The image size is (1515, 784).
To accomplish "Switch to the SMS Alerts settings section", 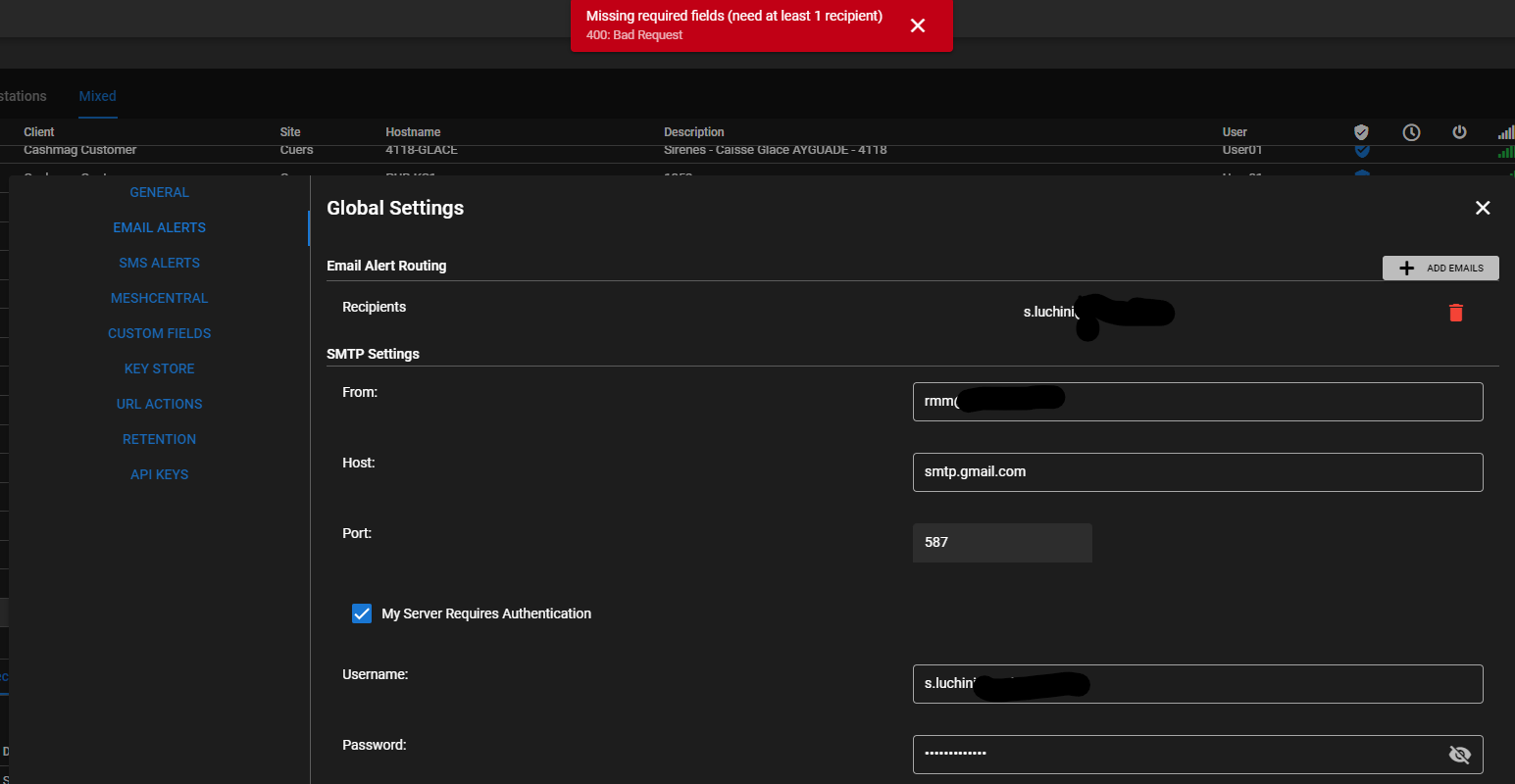I will (x=159, y=262).
